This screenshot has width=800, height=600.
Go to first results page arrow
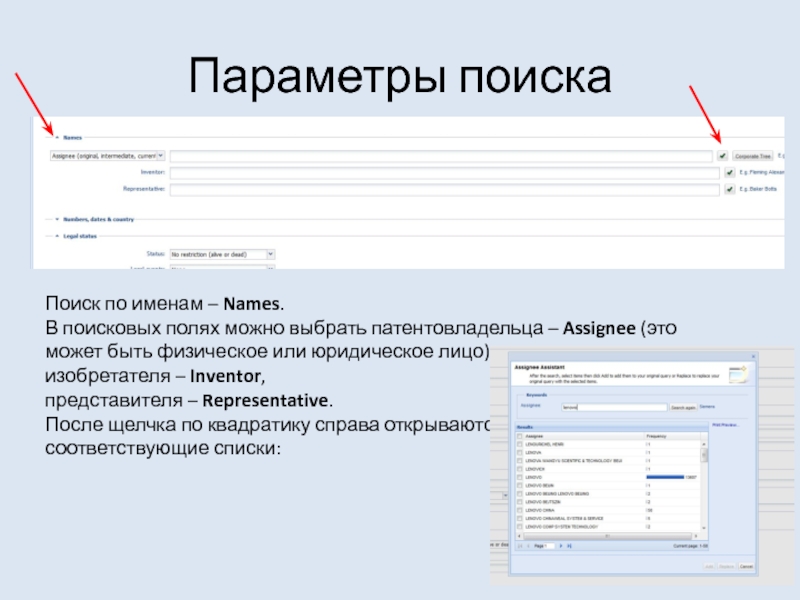click(520, 546)
